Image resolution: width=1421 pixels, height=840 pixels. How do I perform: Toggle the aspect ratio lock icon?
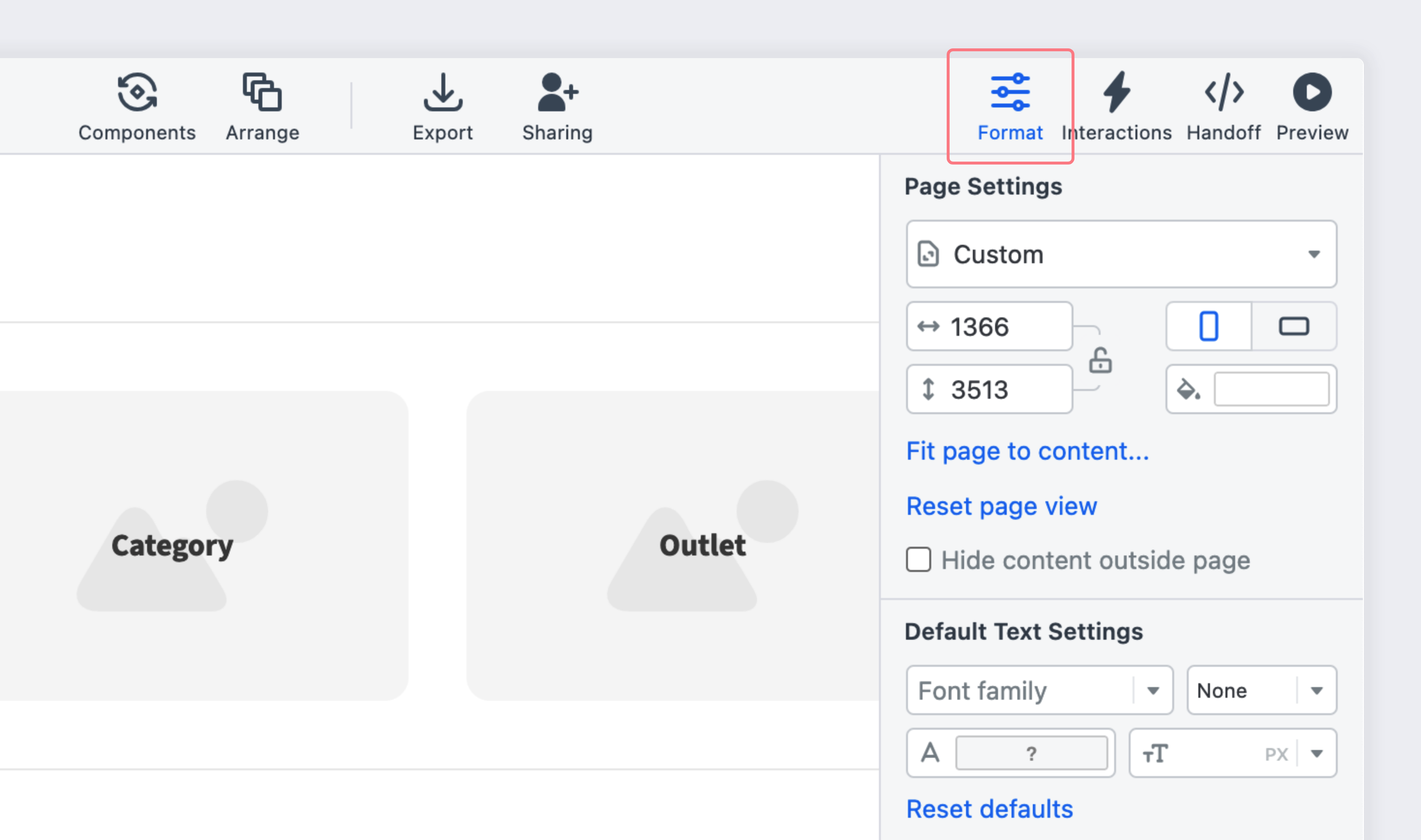point(1100,360)
